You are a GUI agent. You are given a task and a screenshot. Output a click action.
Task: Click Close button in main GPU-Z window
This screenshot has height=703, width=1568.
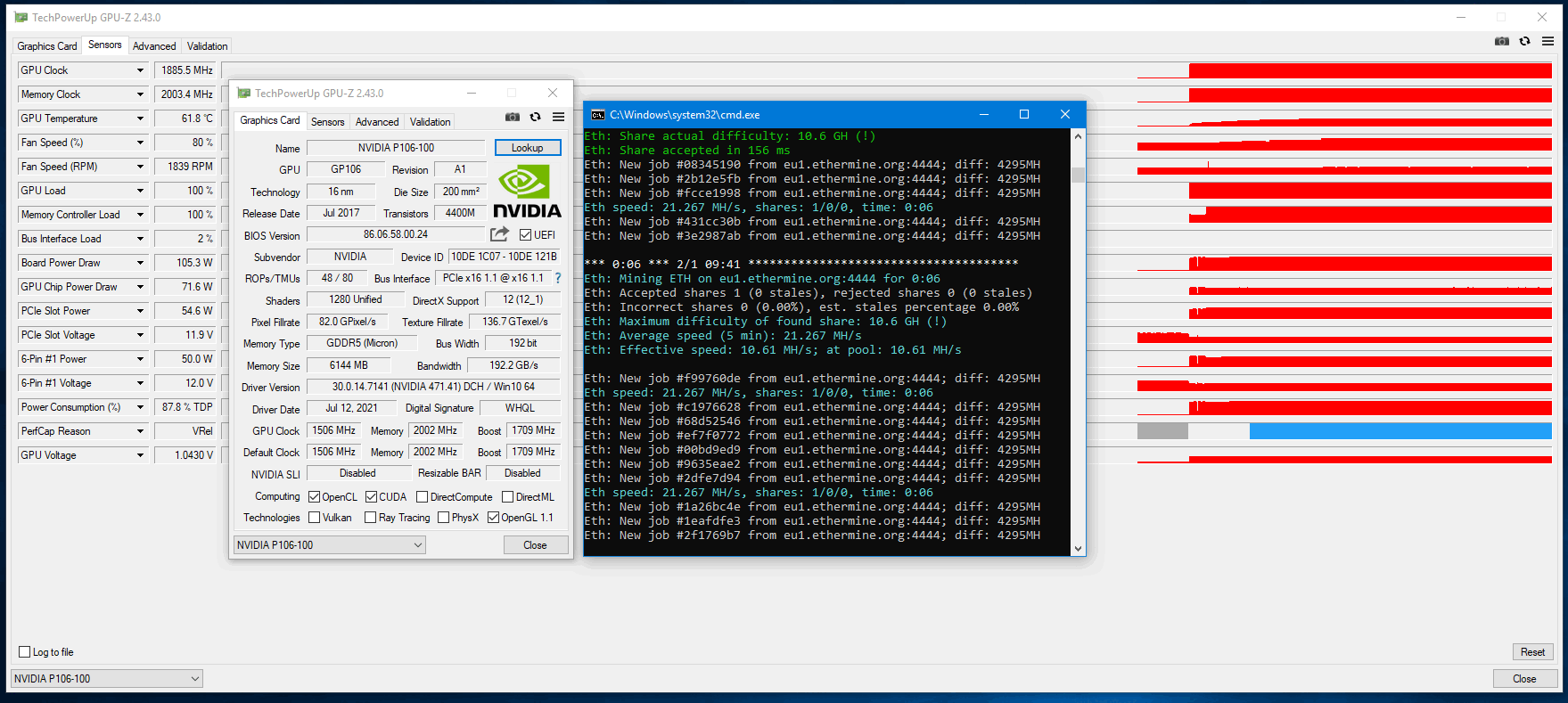tap(1524, 678)
